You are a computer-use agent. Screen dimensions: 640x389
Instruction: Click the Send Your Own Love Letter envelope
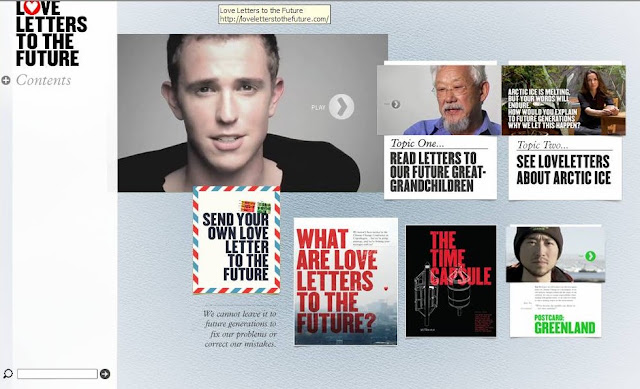[x=237, y=240]
